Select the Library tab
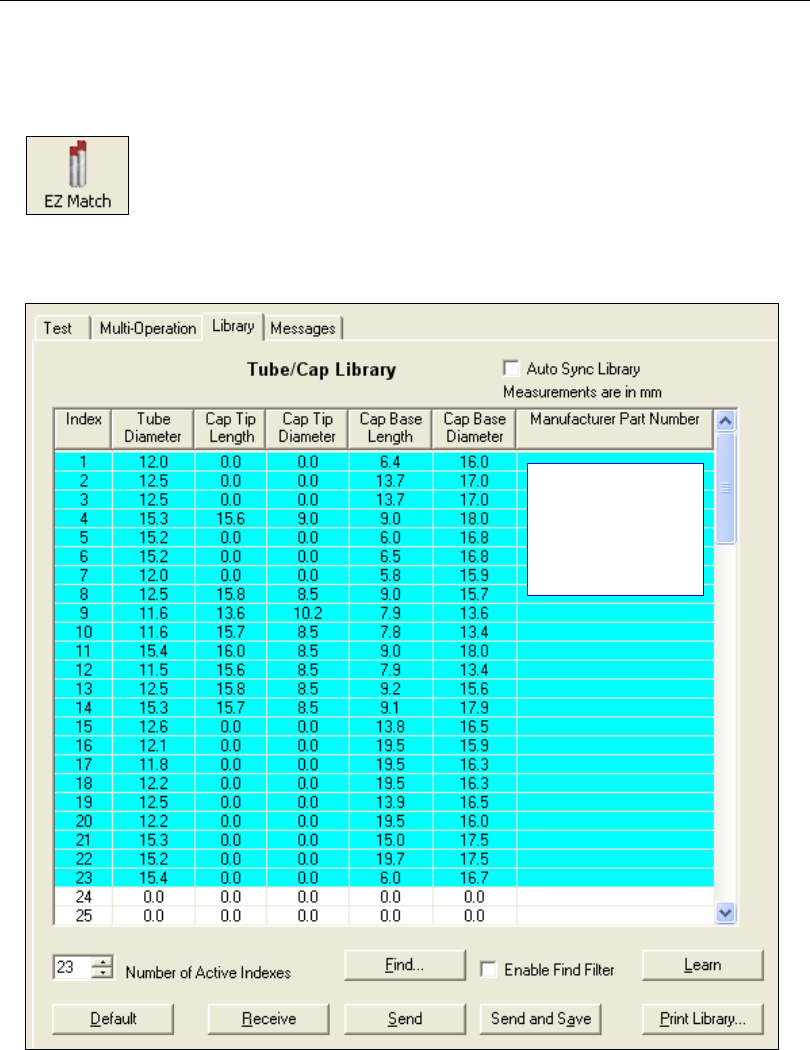Image resolution: width=810 pixels, height=1050 pixels. [233, 326]
